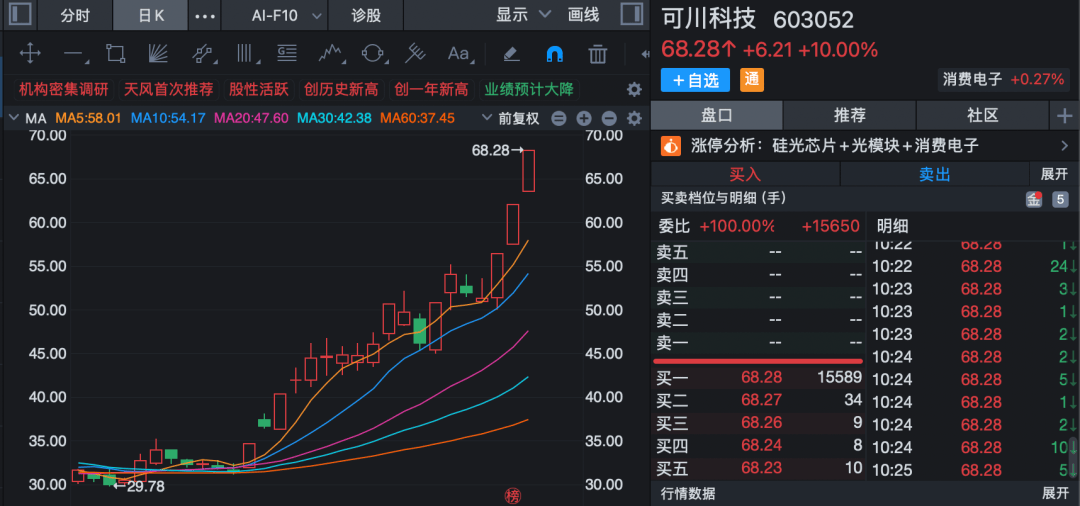1080x506 pixels.
Task: Toggle the left sidebar panel
Action: (x=18, y=15)
